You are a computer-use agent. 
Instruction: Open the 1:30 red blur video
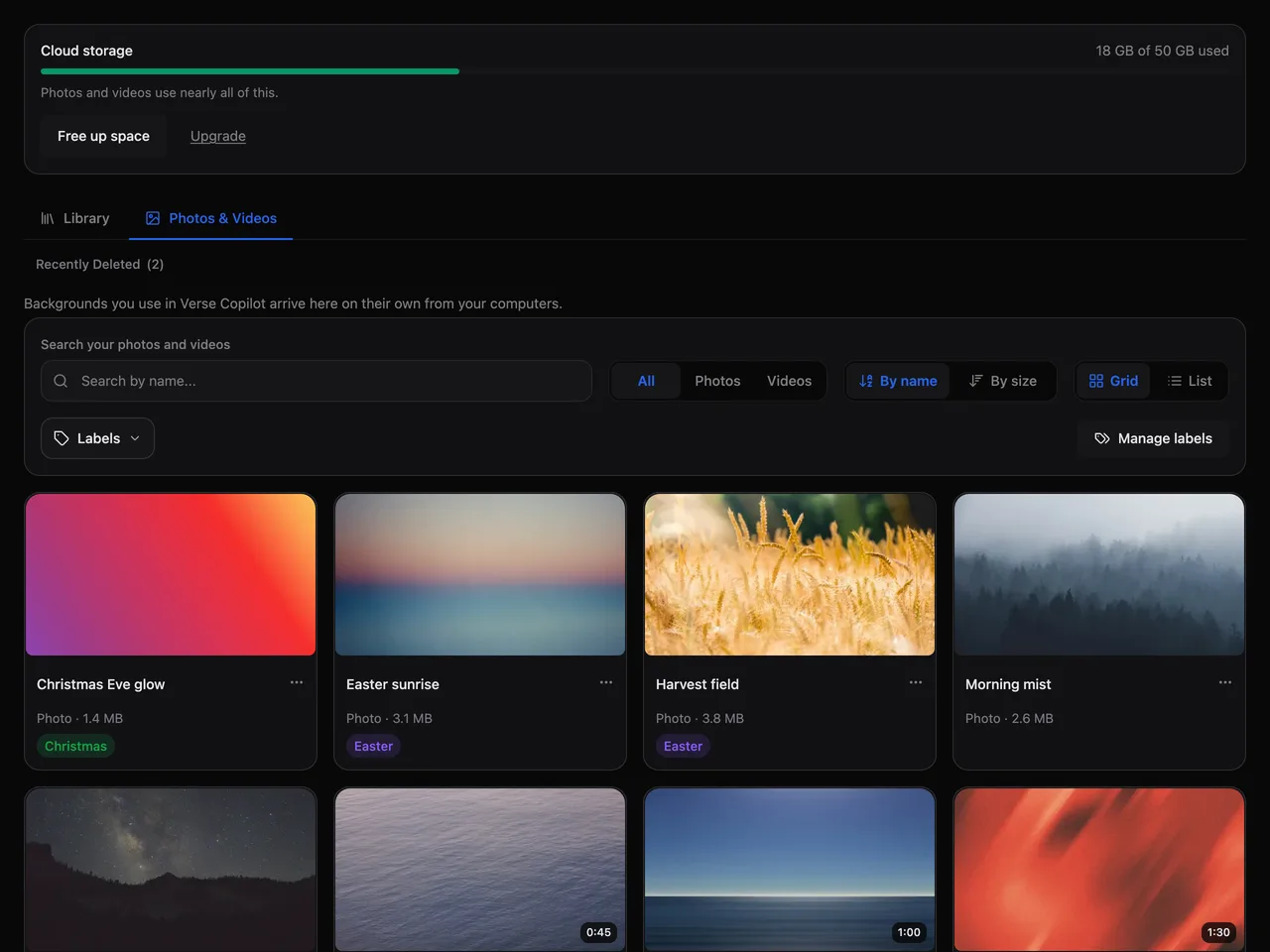(1099, 870)
